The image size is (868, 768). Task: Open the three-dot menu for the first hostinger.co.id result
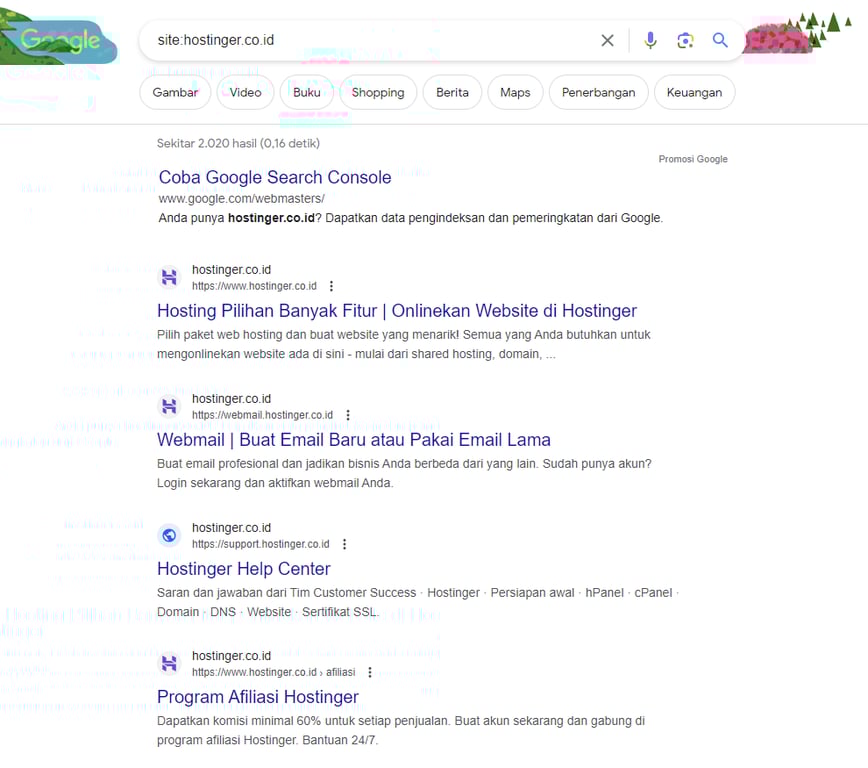tap(331, 286)
